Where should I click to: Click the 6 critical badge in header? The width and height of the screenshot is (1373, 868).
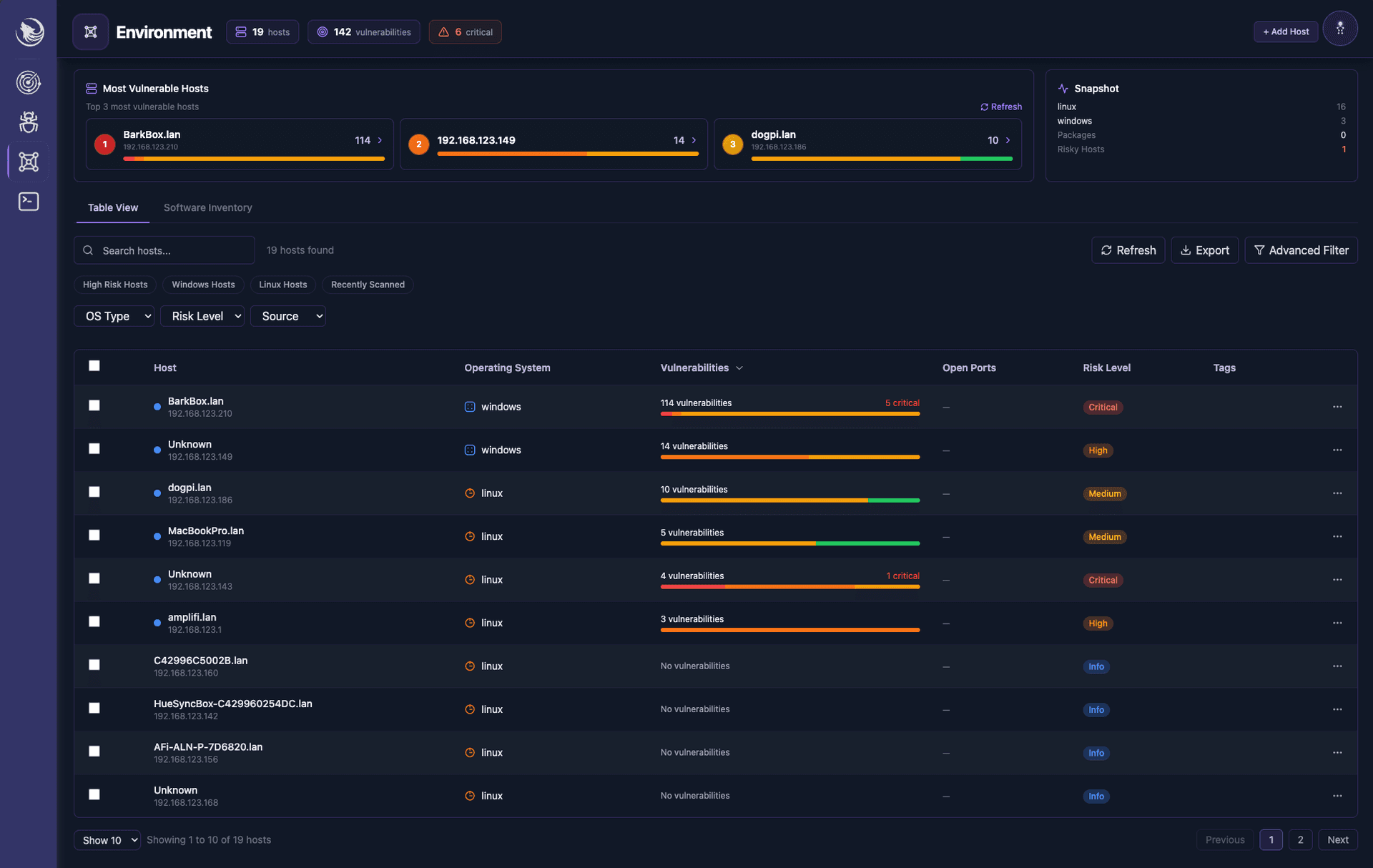pyautogui.click(x=465, y=31)
